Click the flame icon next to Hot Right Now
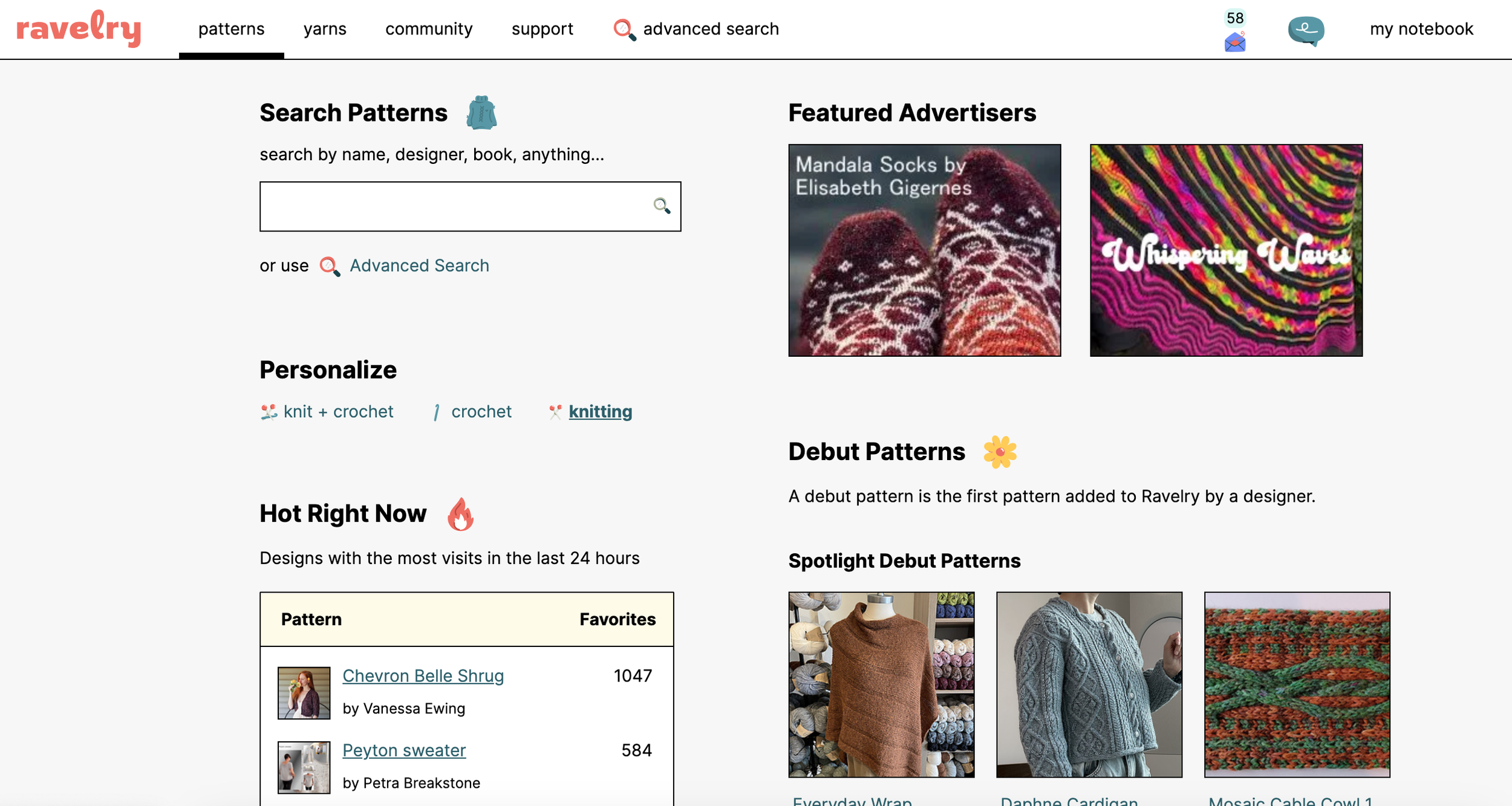The image size is (1512, 806). click(x=460, y=514)
